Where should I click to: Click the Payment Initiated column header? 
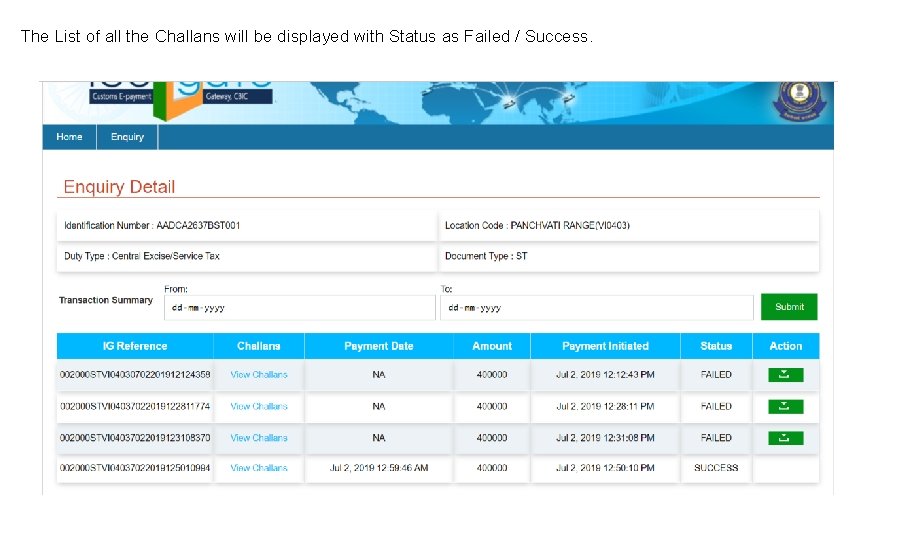[x=606, y=346]
